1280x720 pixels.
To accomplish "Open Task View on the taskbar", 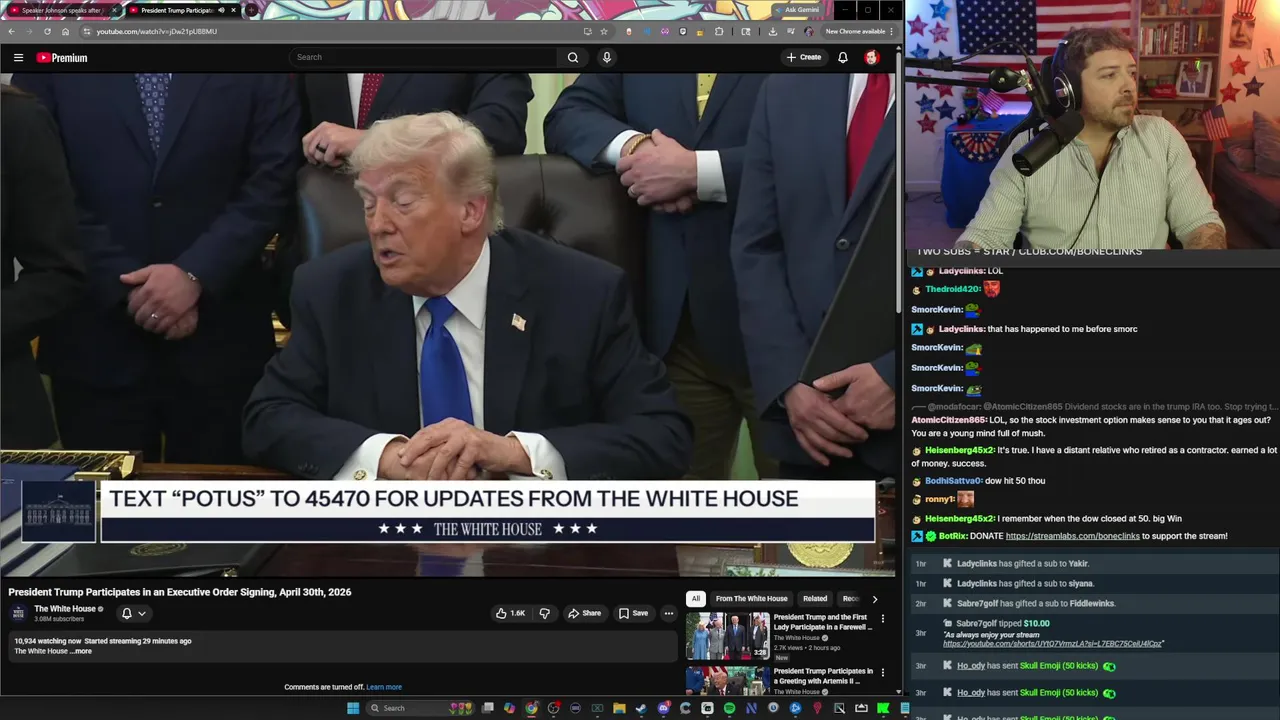I will 488,708.
